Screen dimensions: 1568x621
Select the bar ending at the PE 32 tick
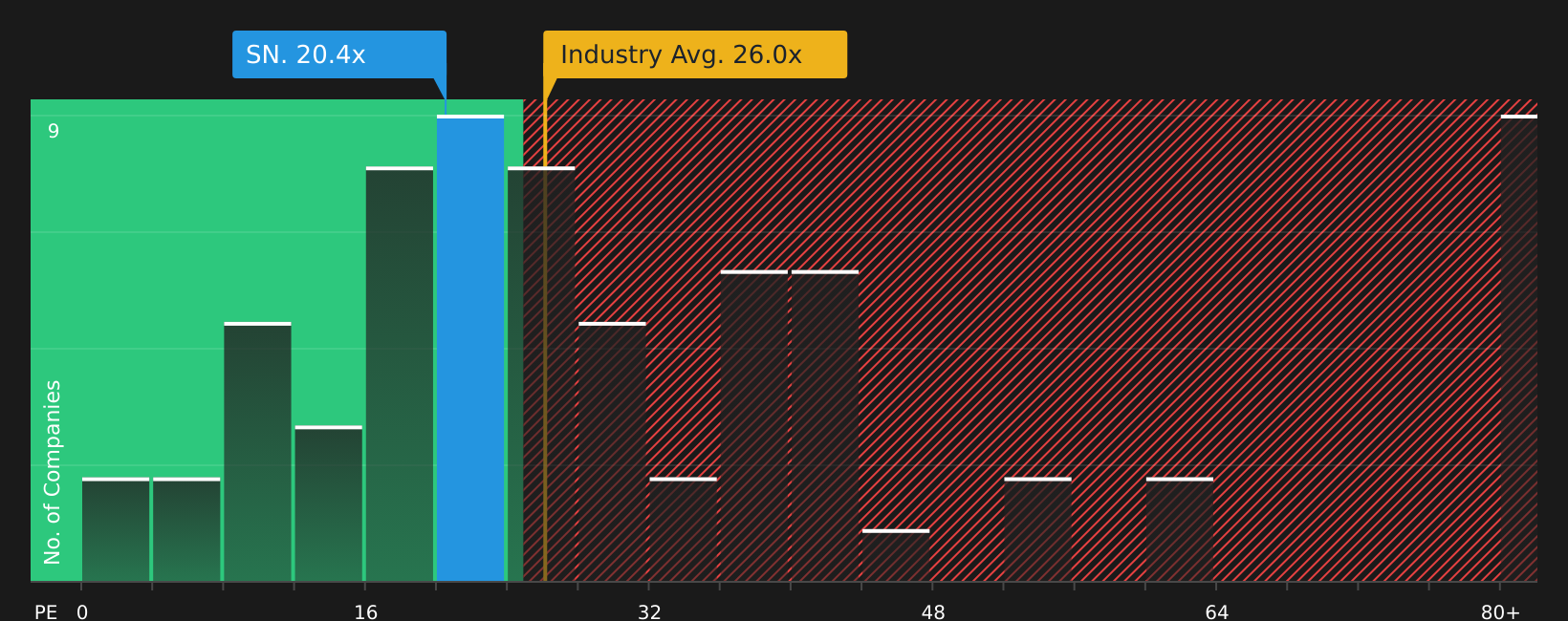[612, 452]
